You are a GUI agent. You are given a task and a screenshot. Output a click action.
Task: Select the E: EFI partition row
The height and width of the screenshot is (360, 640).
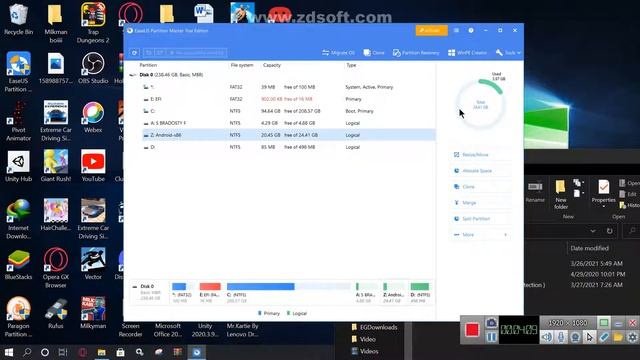289,99
